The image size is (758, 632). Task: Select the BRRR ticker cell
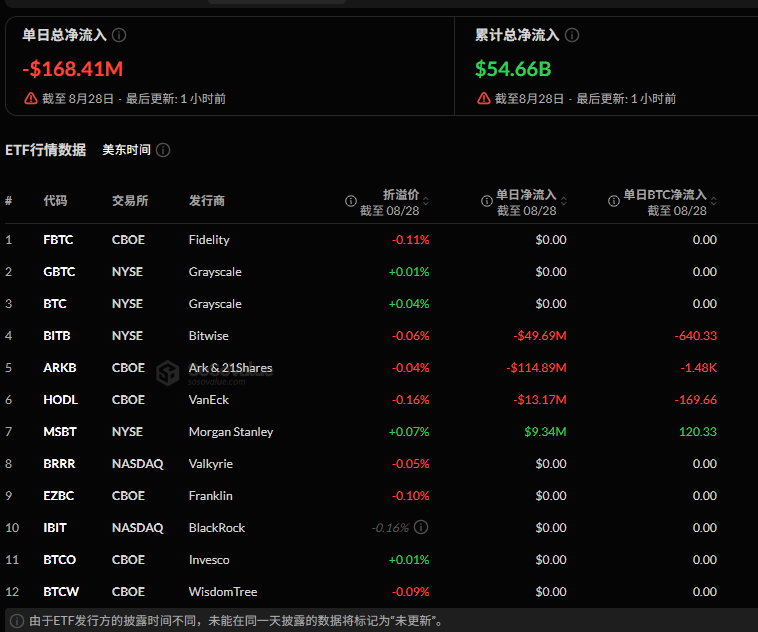59,464
